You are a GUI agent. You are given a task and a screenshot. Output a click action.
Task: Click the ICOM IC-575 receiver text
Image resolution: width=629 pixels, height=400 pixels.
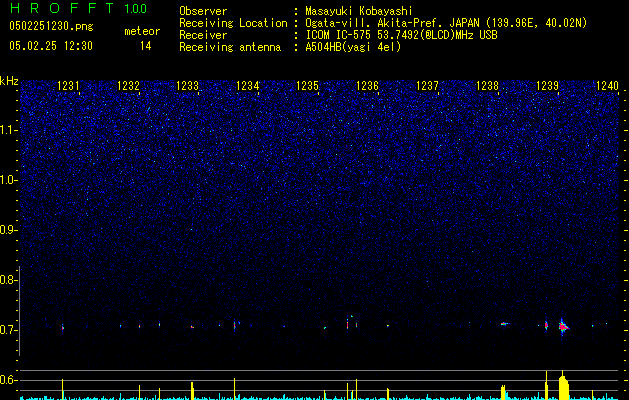tap(401, 35)
